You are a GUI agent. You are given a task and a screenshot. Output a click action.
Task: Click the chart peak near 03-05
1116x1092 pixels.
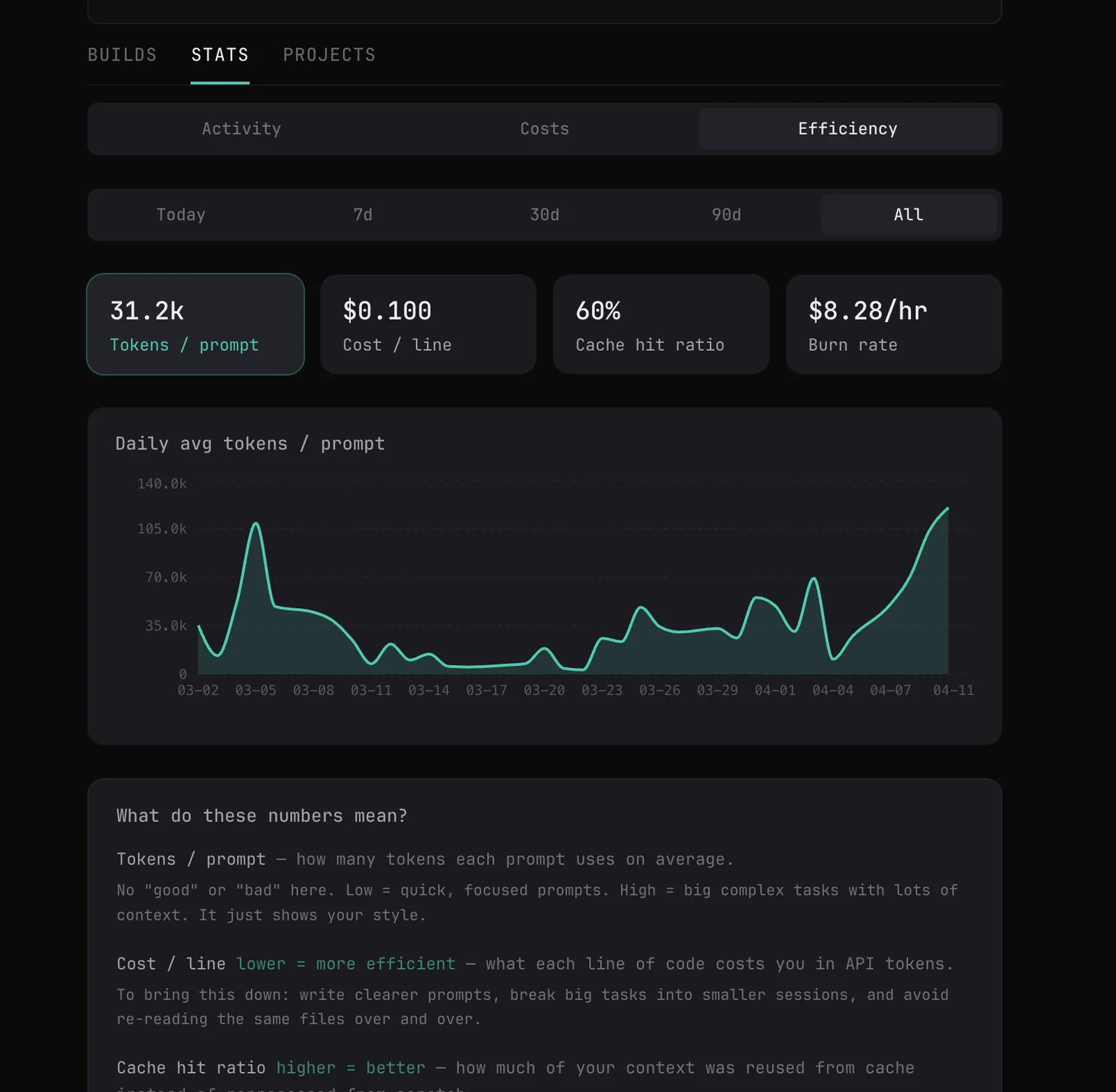click(256, 523)
